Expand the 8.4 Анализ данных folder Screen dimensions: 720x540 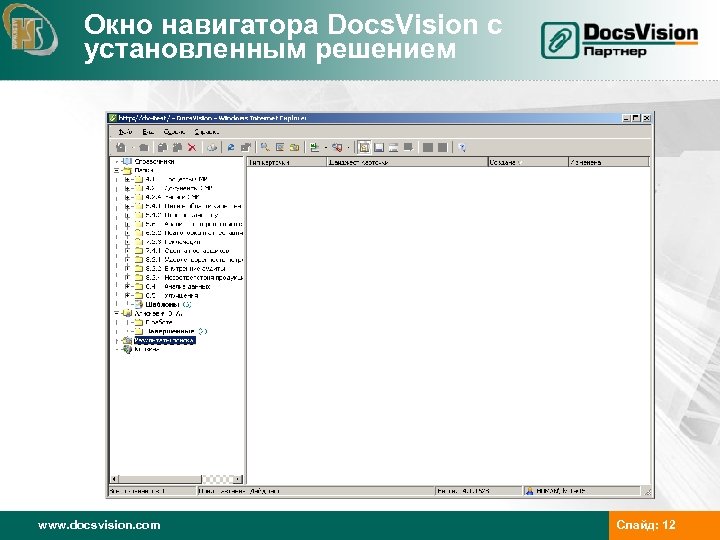(x=128, y=287)
